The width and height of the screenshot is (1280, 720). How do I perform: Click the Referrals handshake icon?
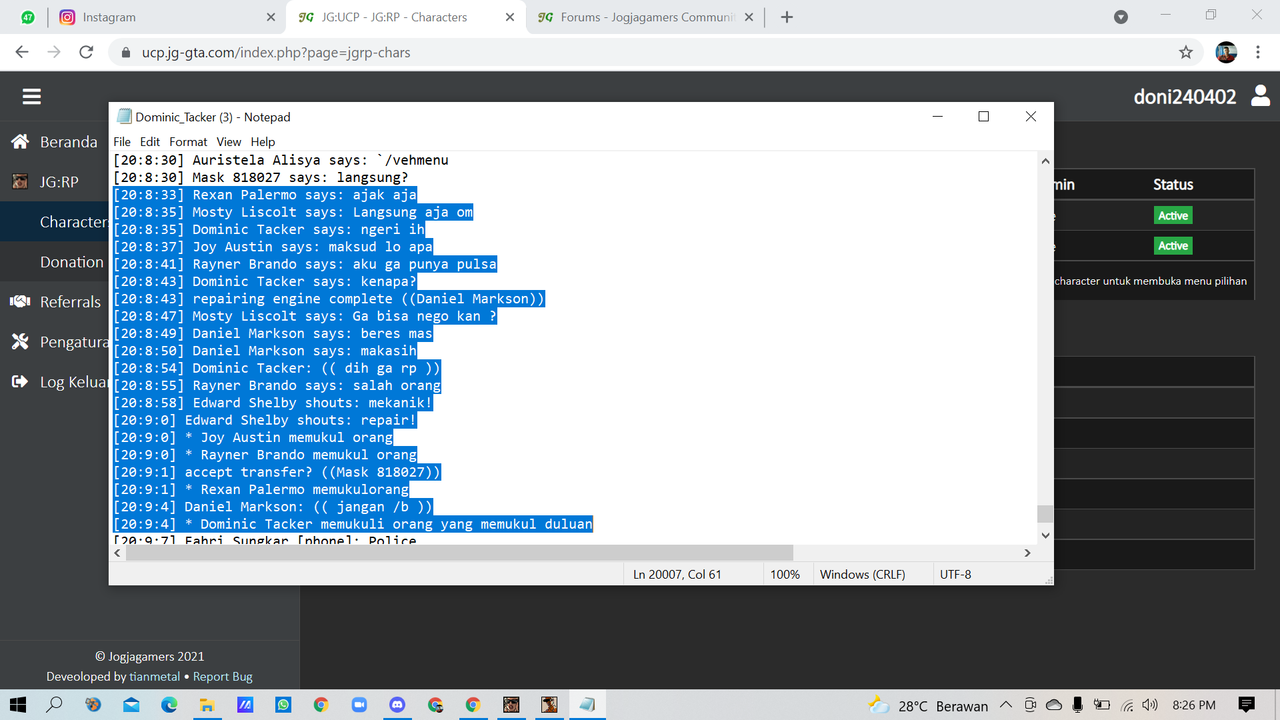coord(20,302)
